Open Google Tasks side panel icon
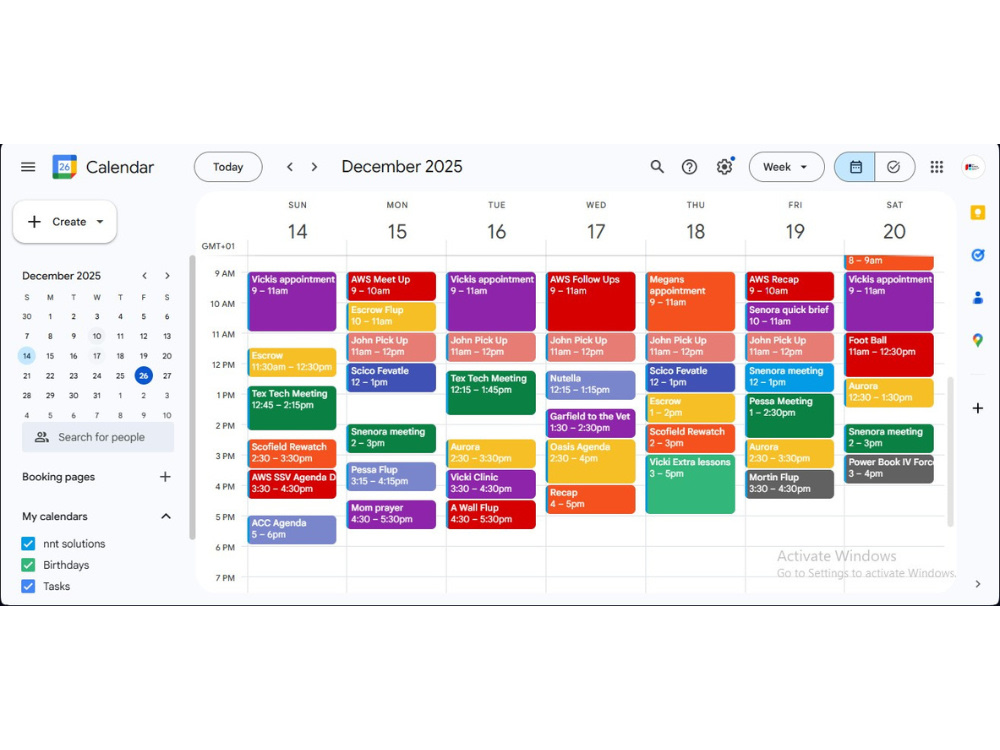Image resolution: width=1000 pixels, height=750 pixels. 977,255
